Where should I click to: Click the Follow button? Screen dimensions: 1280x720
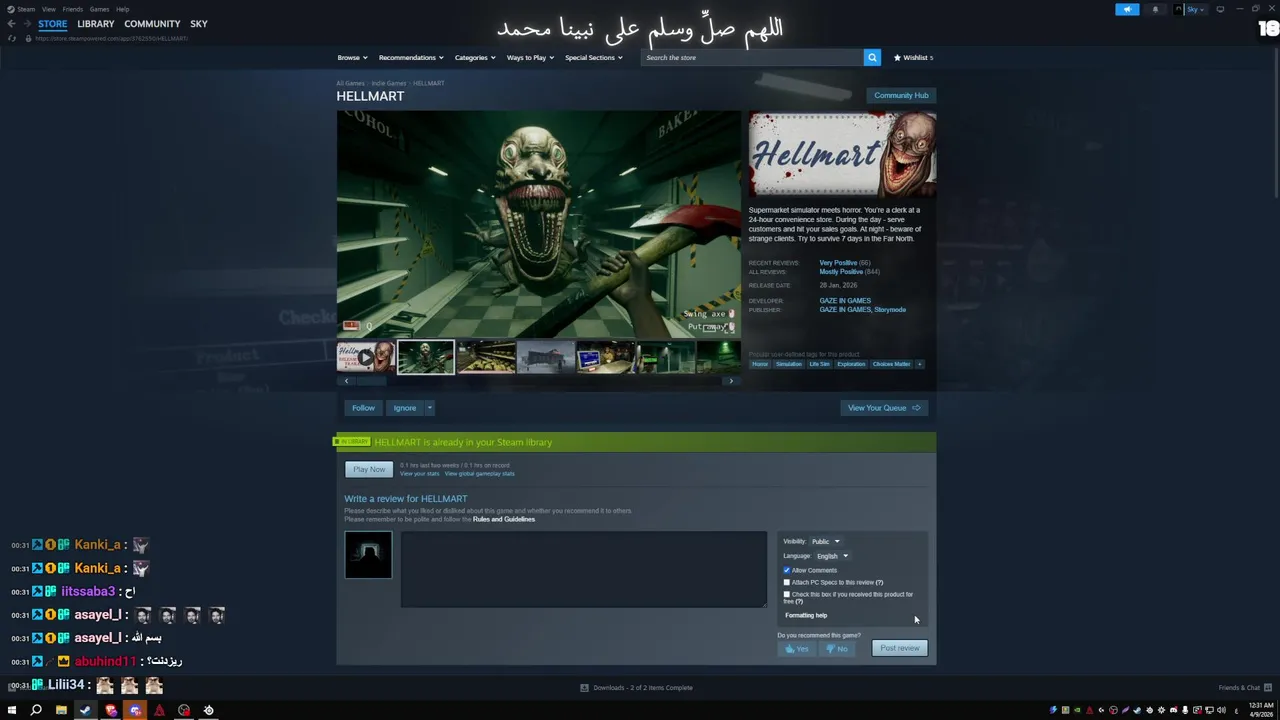(363, 408)
